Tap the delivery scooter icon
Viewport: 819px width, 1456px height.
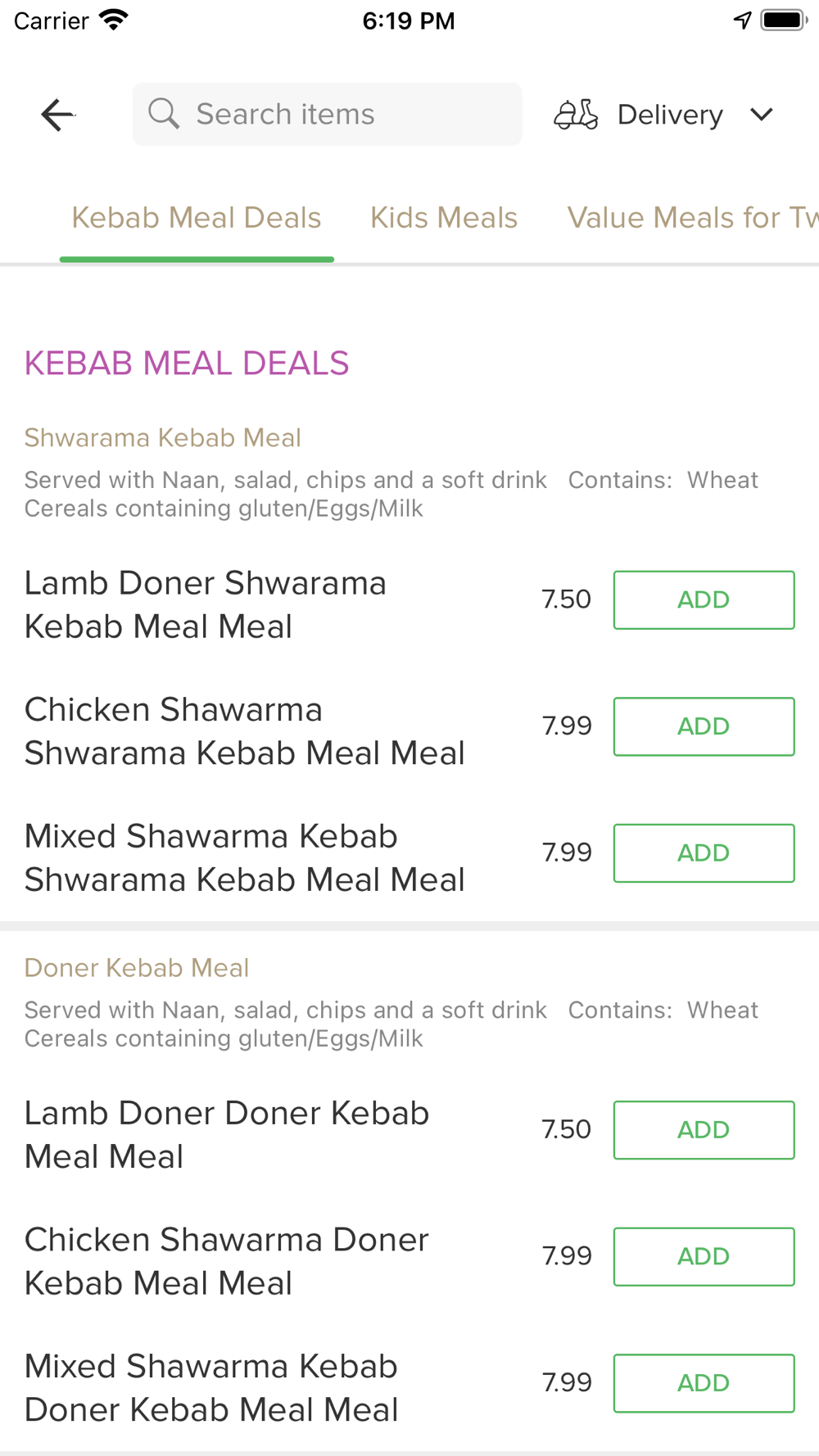click(x=576, y=115)
